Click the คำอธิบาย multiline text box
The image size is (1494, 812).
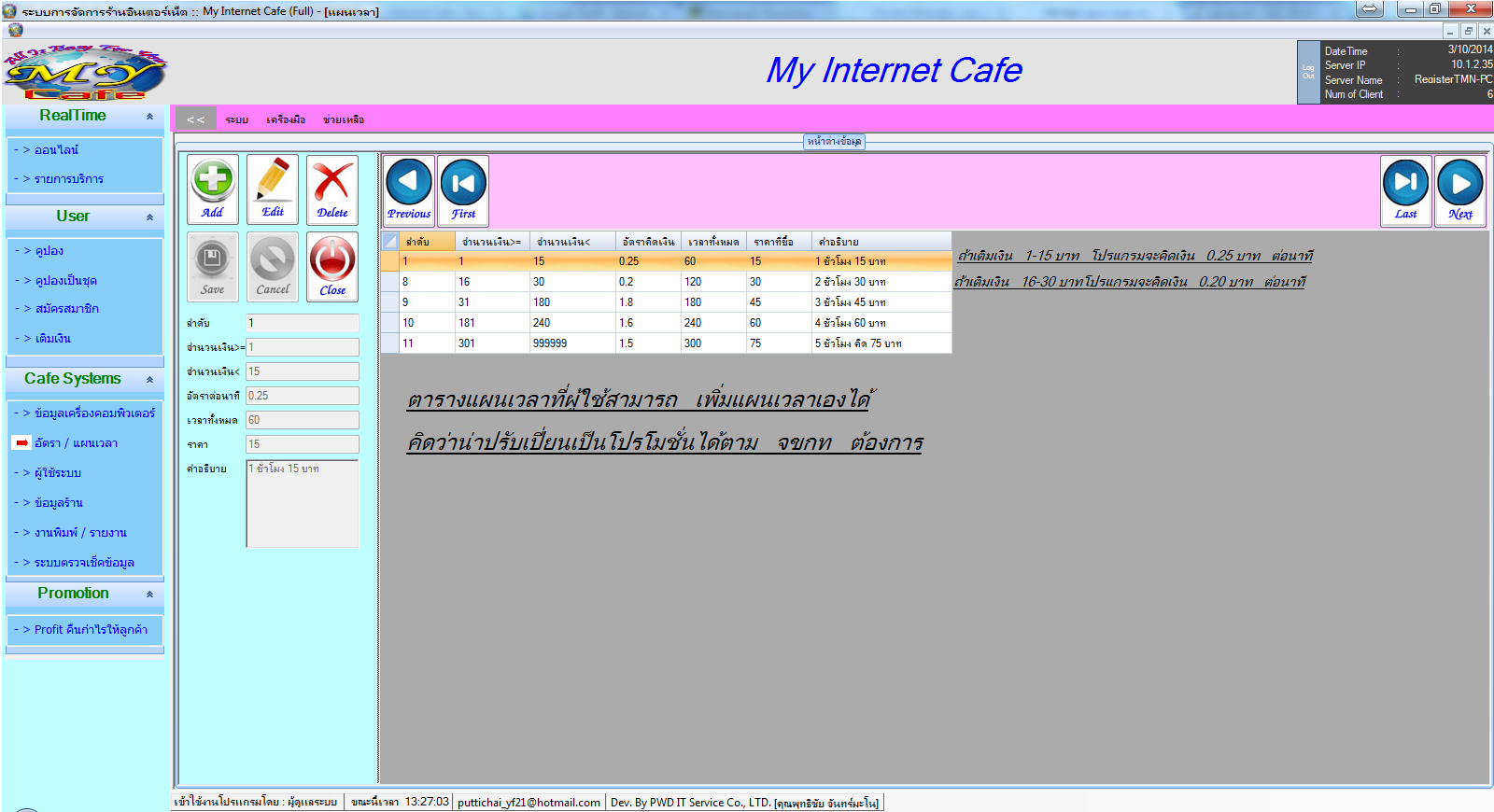(303, 503)
